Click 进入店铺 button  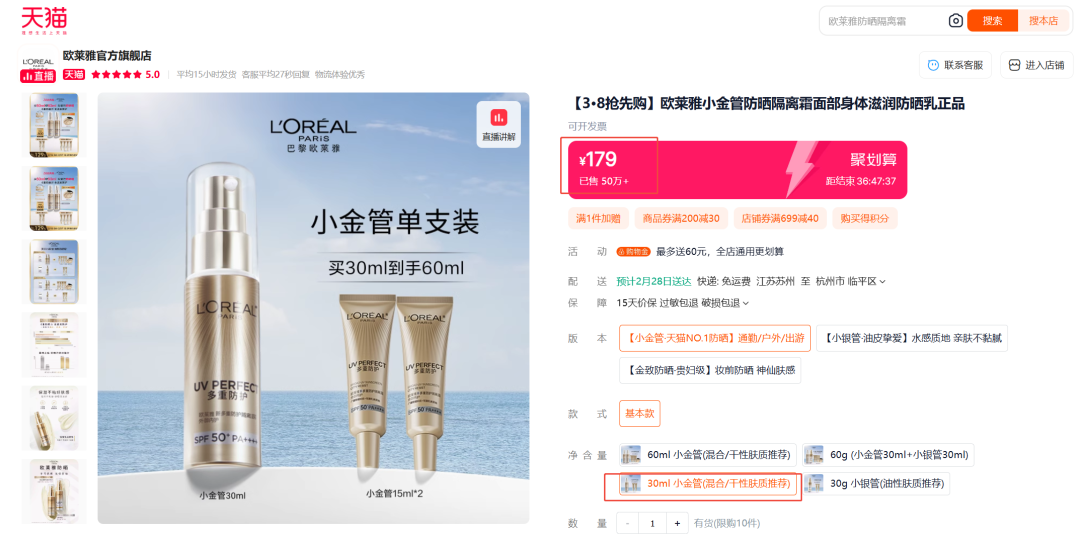1037,65
